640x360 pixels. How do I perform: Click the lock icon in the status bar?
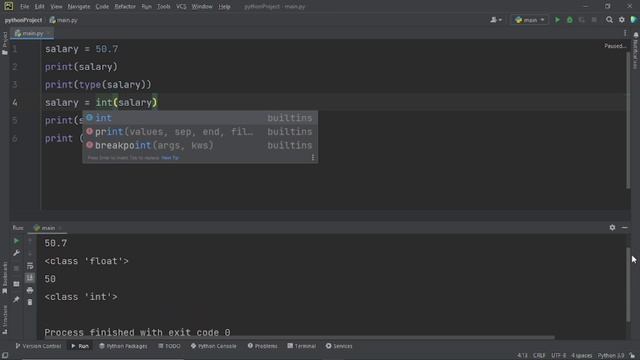632,356
